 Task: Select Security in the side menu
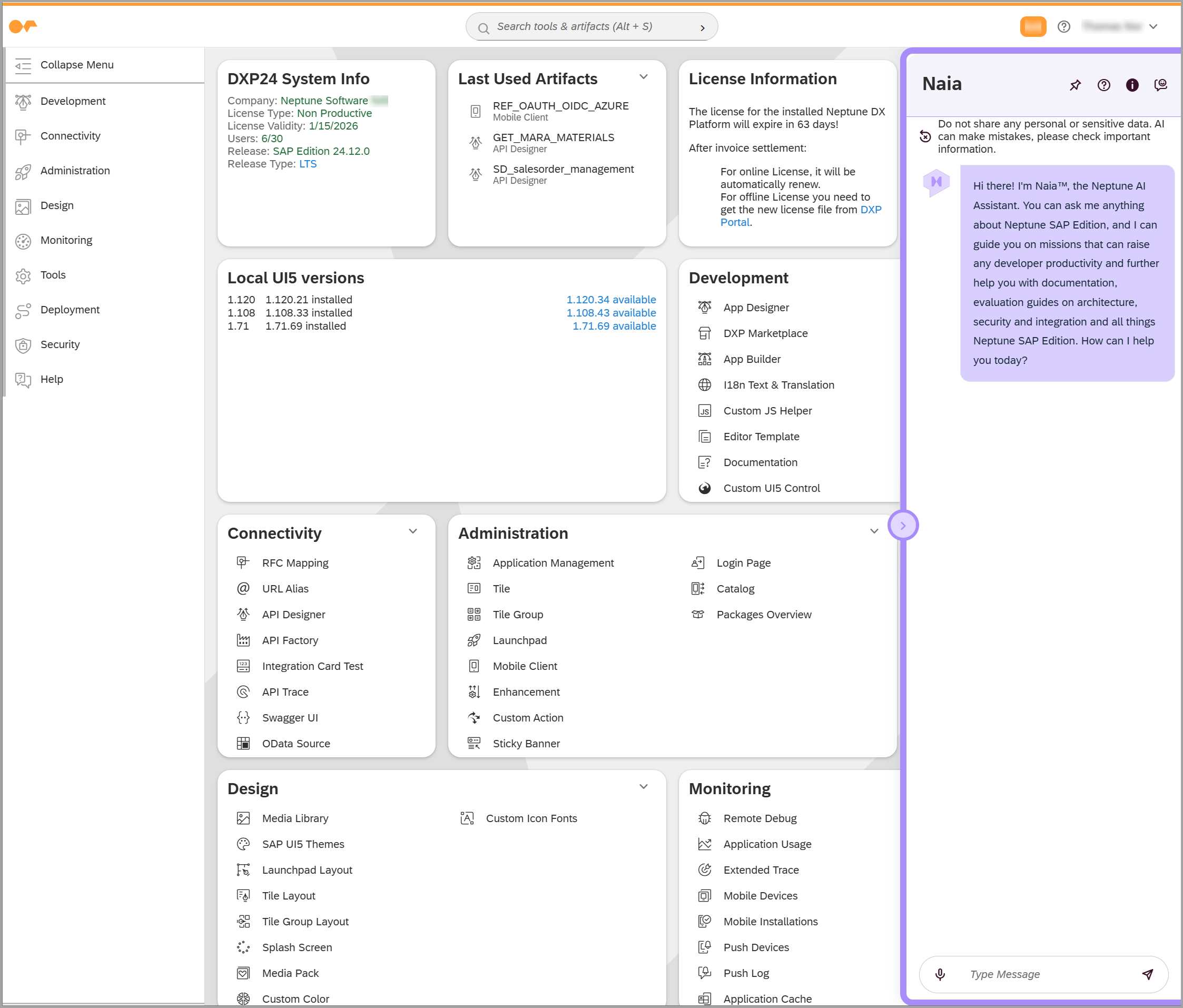tap(60, 344)
